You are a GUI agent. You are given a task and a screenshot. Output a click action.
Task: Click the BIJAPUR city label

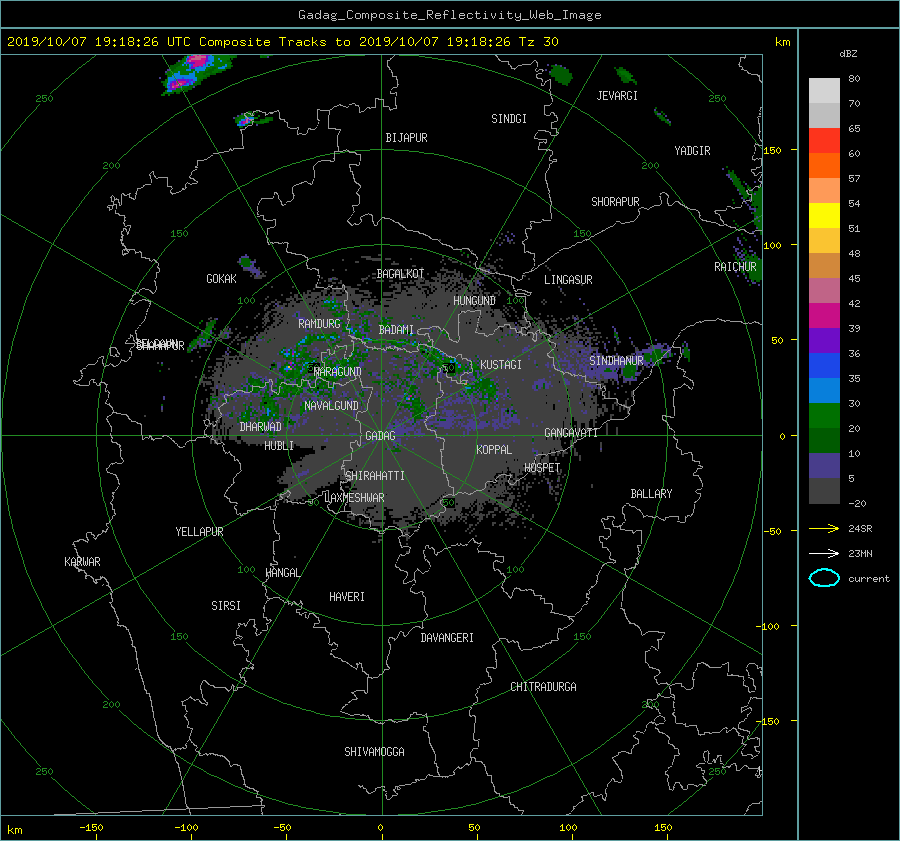point(406,138)
